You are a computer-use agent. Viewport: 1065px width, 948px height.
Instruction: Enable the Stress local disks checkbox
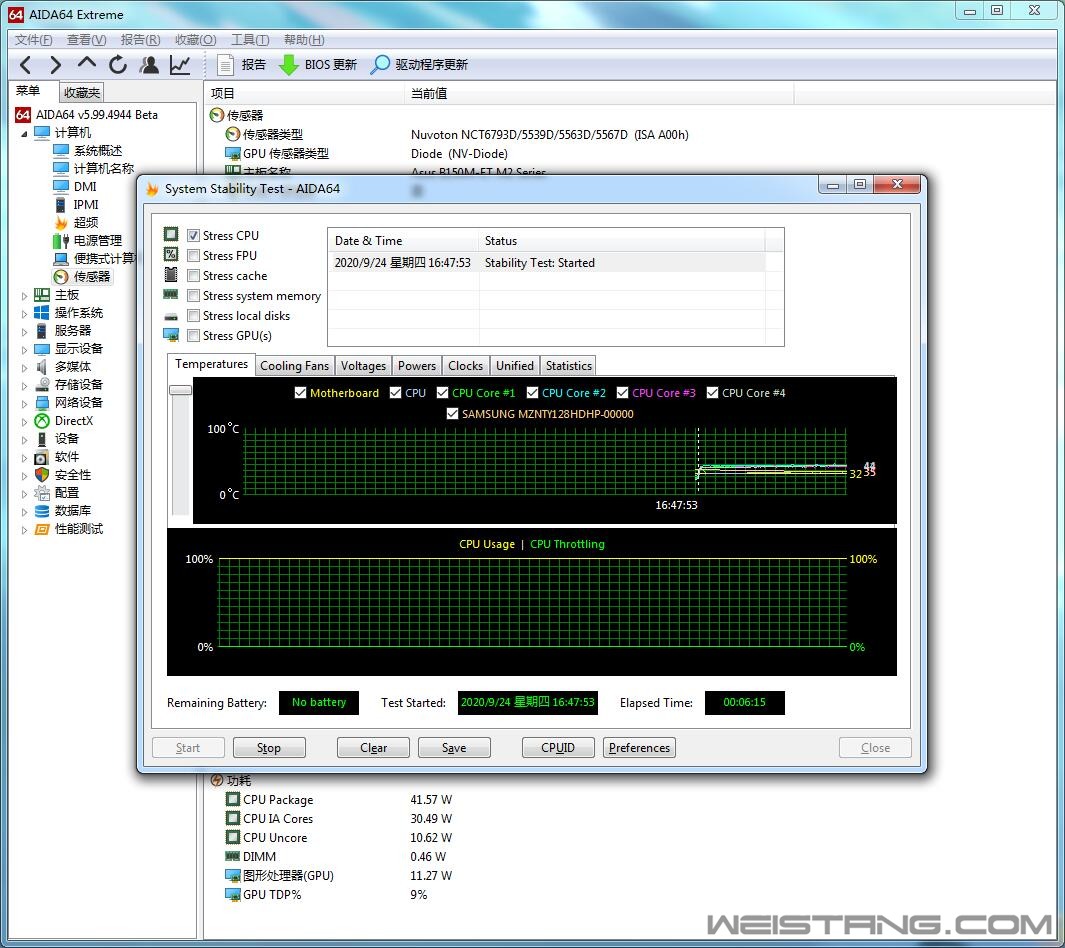[194, 316]
